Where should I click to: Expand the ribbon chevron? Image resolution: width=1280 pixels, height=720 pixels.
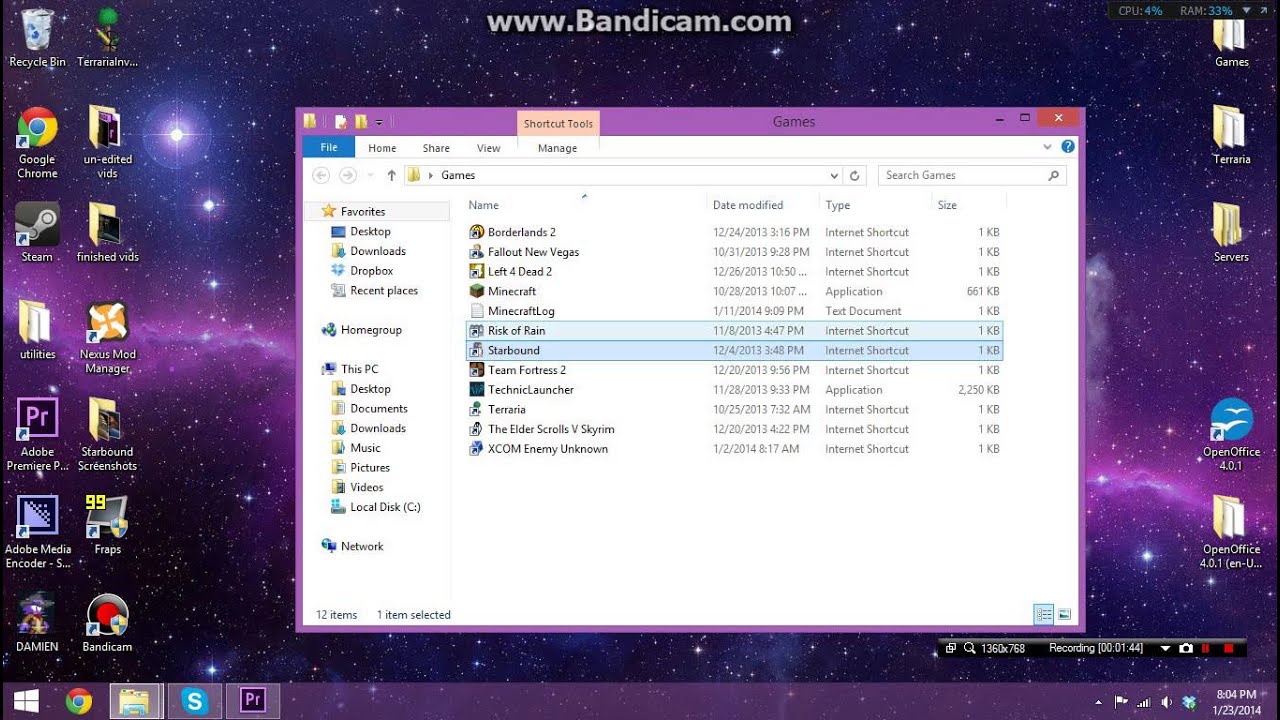[1047, 147]
